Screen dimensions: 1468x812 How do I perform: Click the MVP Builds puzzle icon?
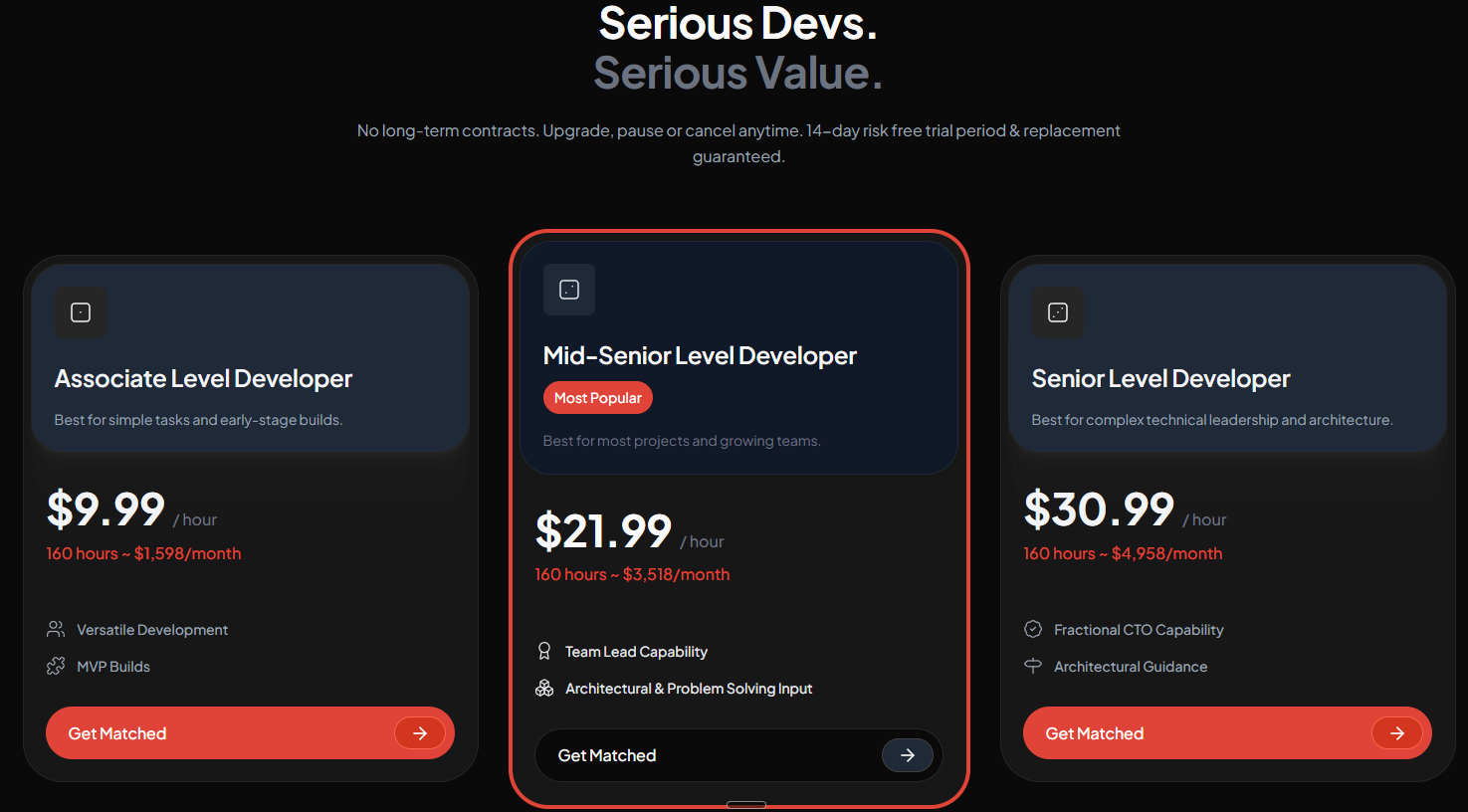point(56,666)
